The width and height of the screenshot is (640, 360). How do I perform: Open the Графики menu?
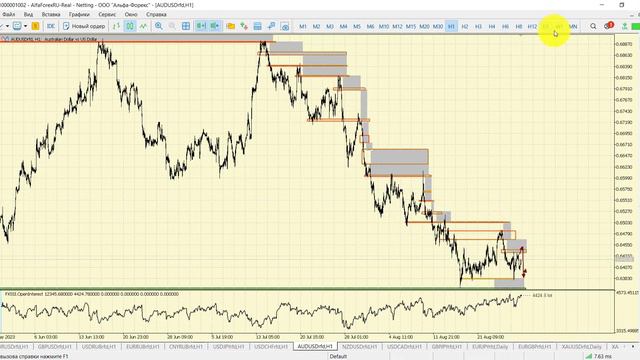[79, 14]
